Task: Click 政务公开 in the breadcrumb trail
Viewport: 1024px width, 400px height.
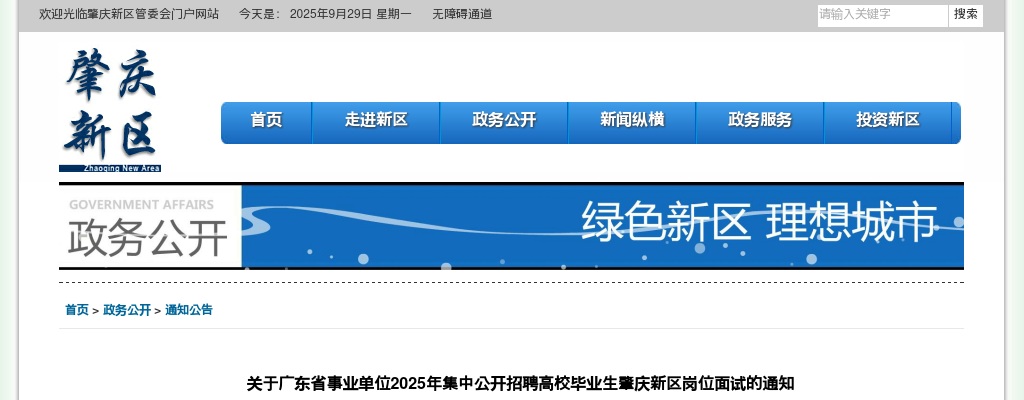Action: 127,311
